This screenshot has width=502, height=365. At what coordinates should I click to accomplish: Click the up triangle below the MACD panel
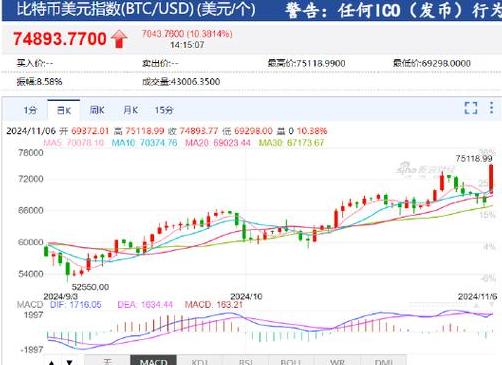tap(51, 362)
